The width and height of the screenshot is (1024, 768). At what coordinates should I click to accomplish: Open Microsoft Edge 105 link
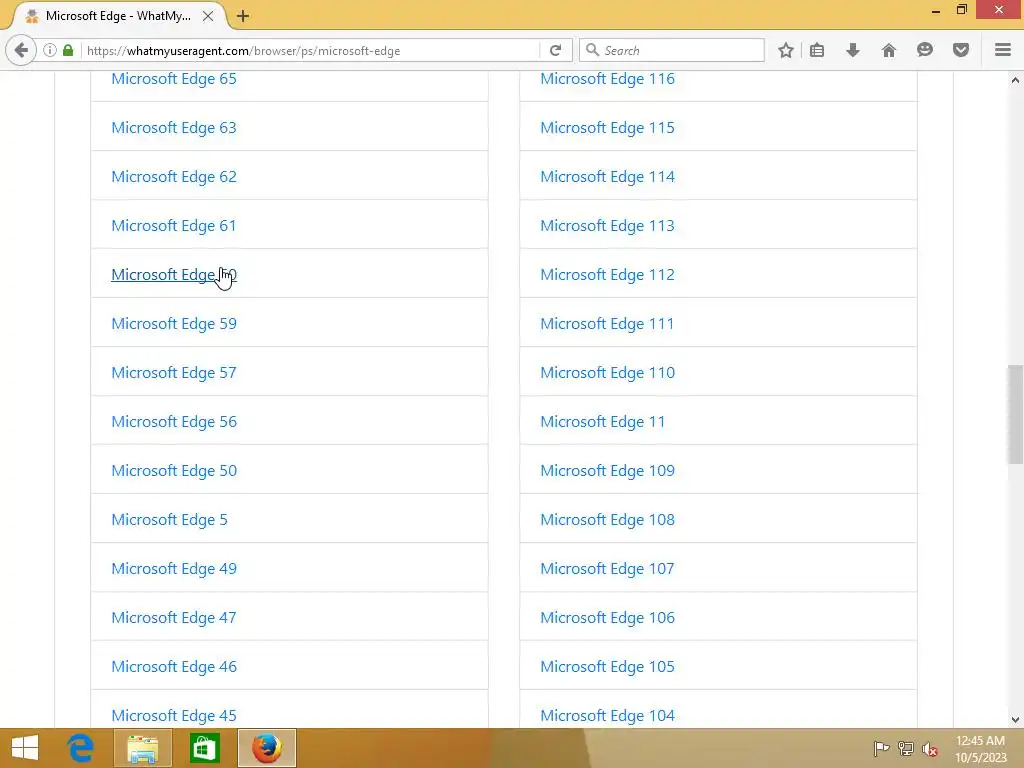607,667
